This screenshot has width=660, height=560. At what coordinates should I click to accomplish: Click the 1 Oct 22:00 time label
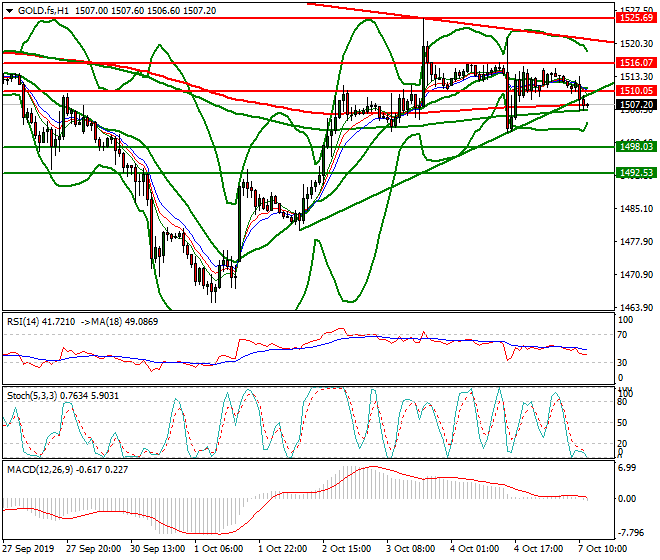282,549
